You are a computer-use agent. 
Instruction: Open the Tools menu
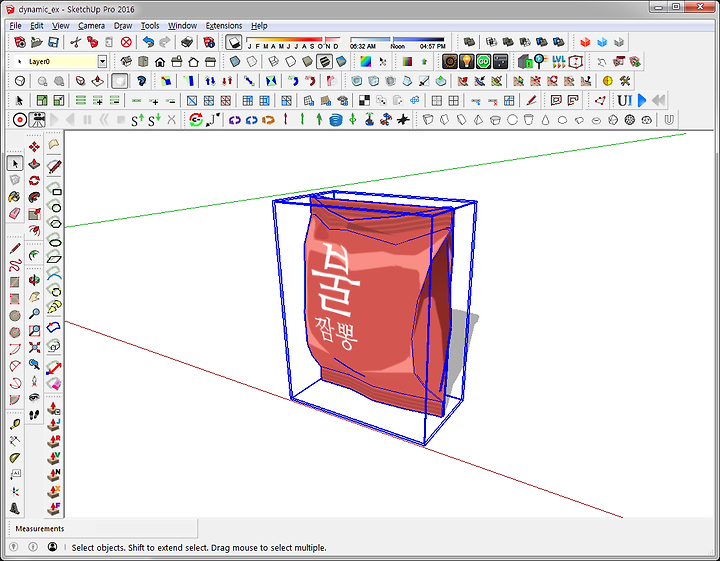tap(150, 26)
